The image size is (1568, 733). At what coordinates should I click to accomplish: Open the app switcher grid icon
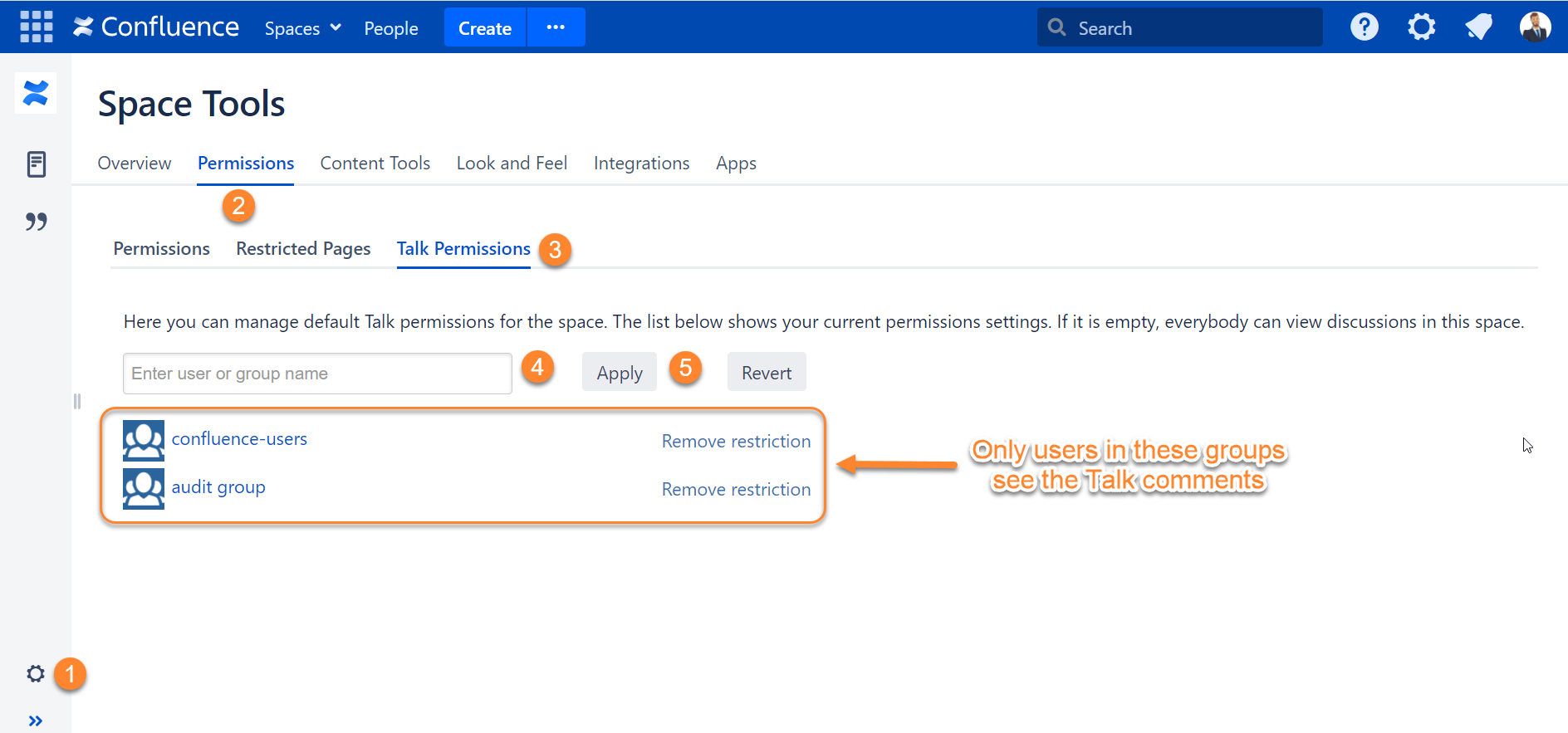[x=37, y=27]
